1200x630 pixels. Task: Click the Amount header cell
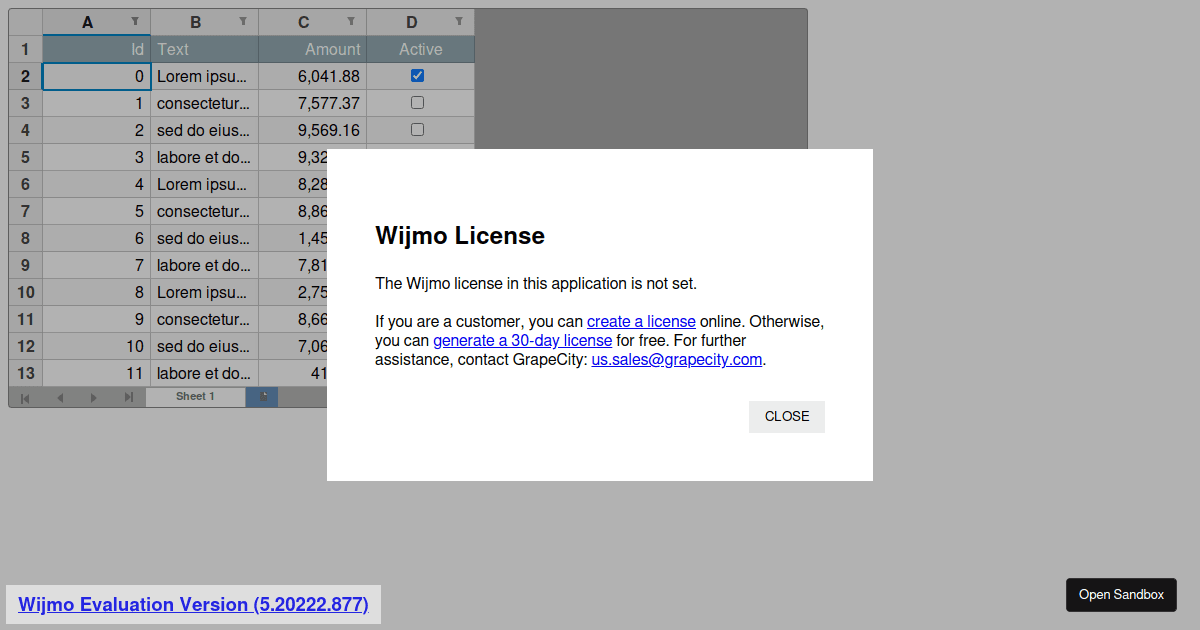(313, 49)
